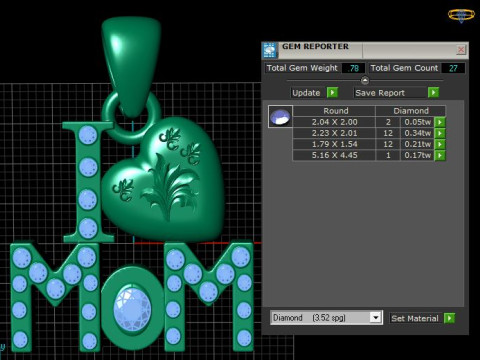This screenshot has height=360, width=480.
Task: Select the large oval gem in letter O
Action: 132,310
